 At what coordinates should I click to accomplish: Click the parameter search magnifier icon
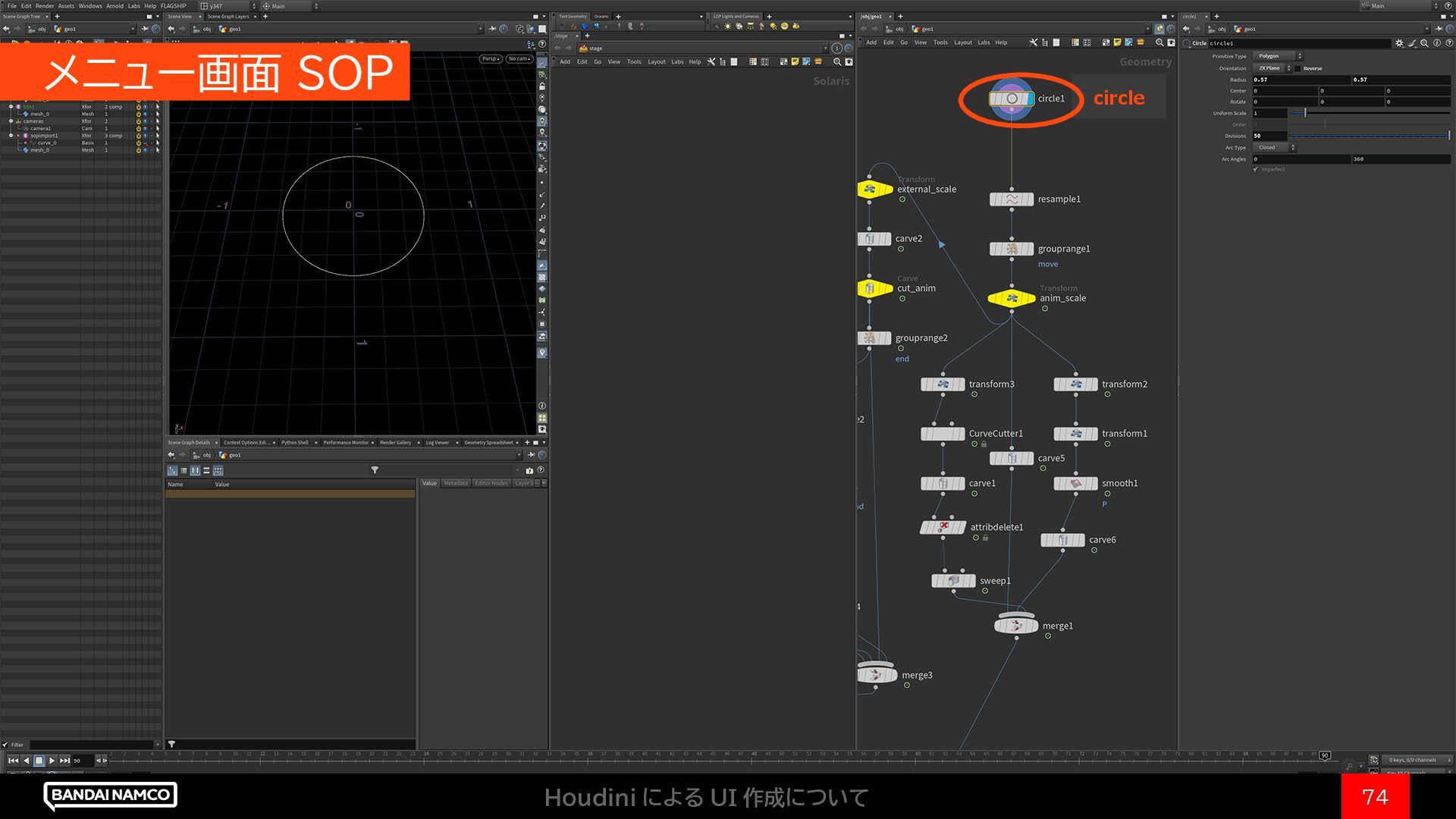[x=1425, y=43]
